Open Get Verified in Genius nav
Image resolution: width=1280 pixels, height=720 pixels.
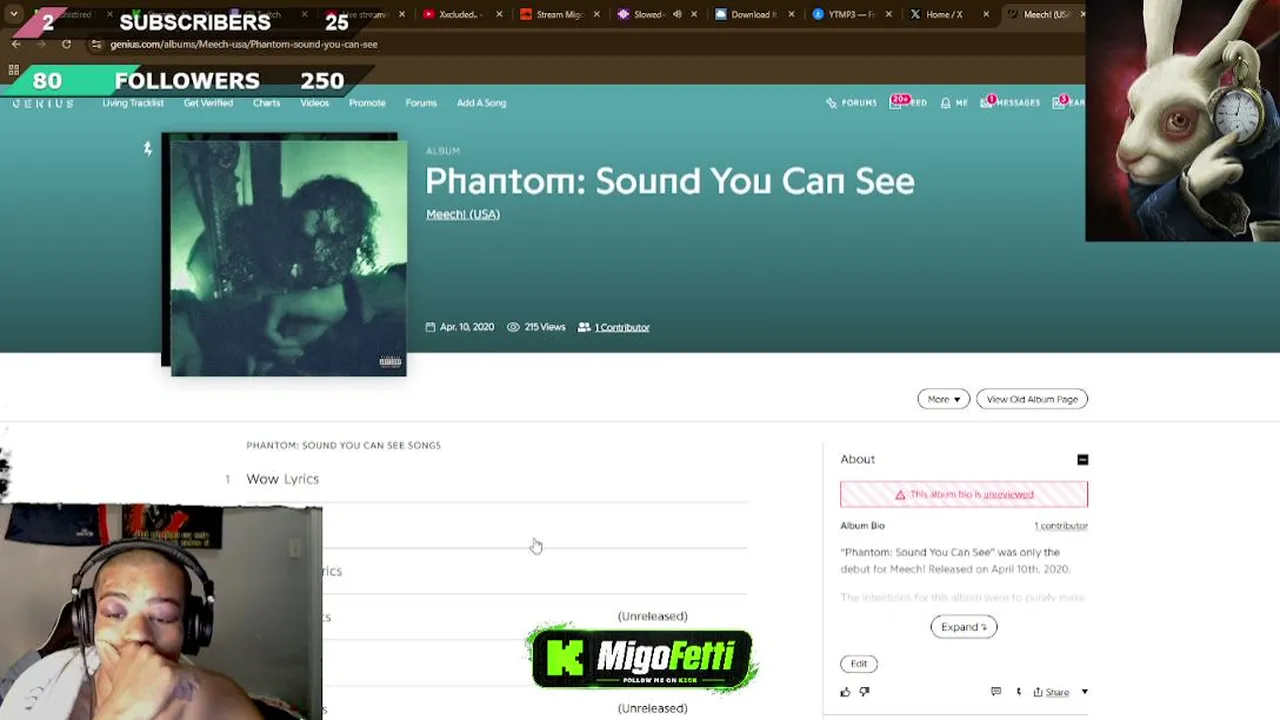208,103
